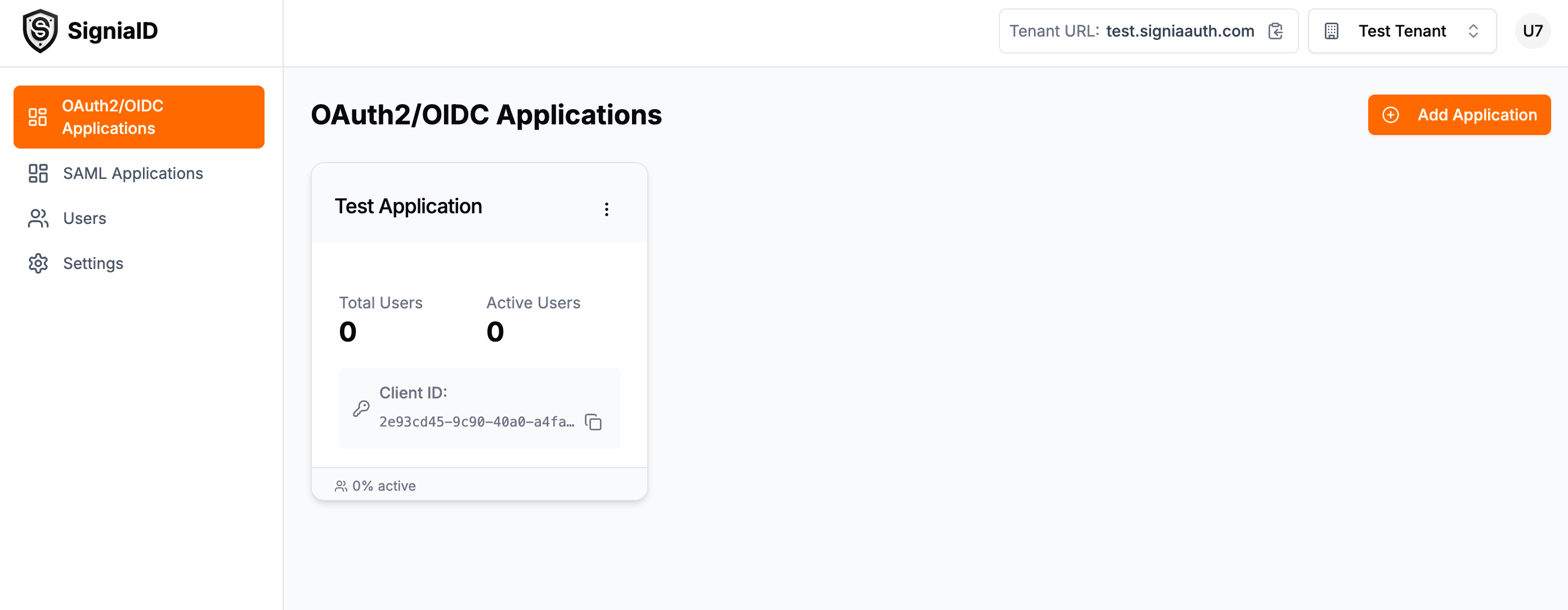
Task: Click the SAML Applications icon in sidebar
Action: (x=38, y=173)
